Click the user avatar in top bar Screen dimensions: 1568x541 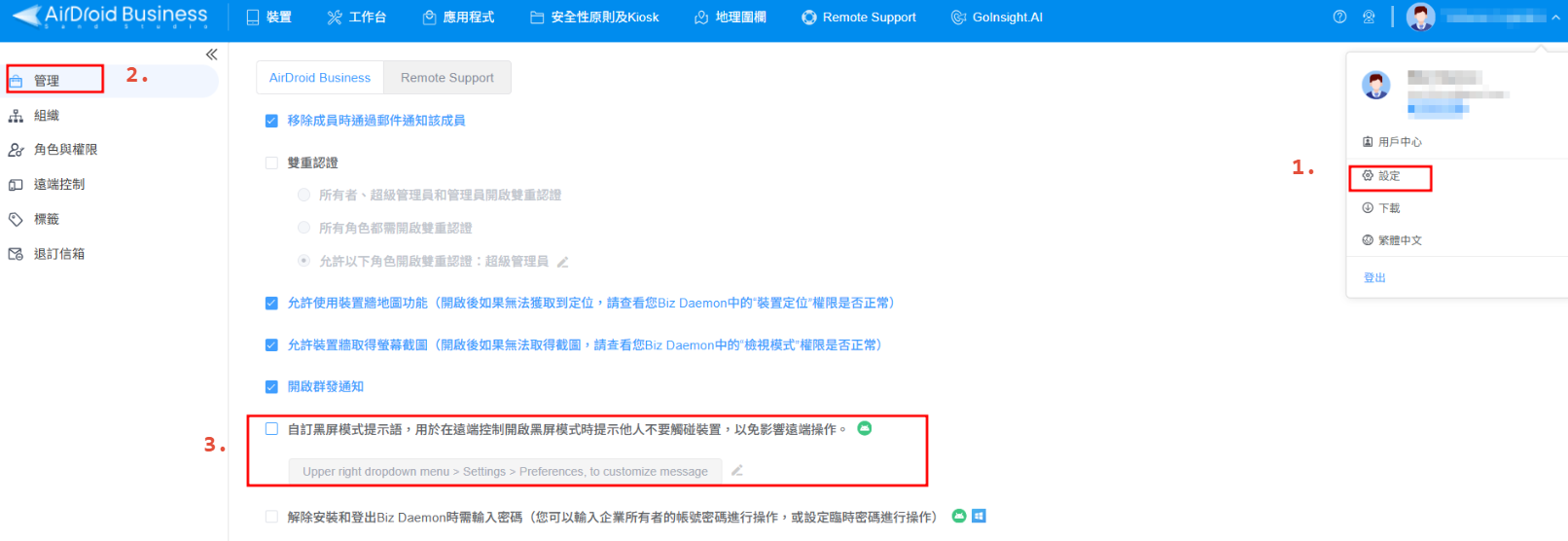click(x=1421, y=17)
